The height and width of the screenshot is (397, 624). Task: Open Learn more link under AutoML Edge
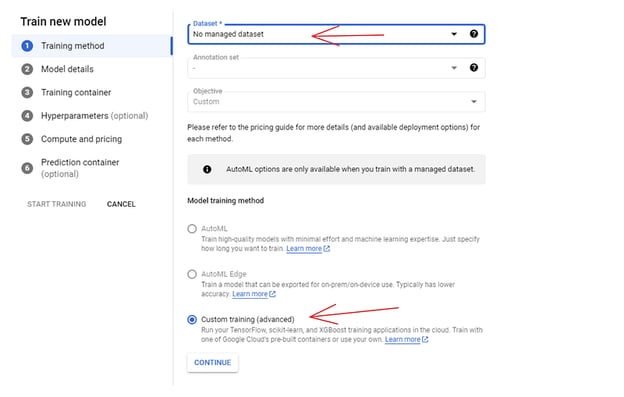[x=250, y=294]
